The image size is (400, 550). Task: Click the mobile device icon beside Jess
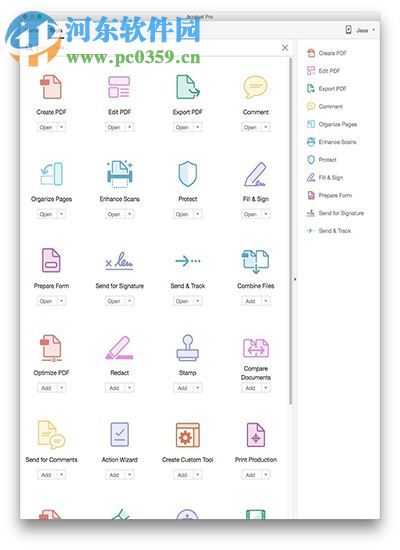[x=348, y=30]
